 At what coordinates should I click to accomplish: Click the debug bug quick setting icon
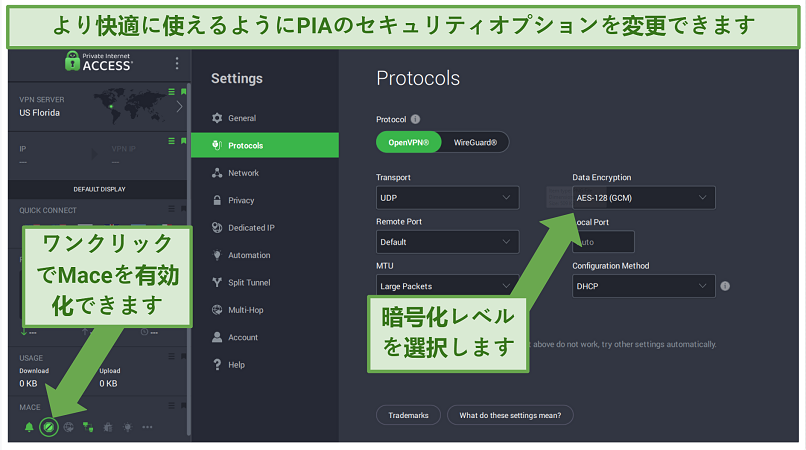pyautogui.click(x=108, y=427)
